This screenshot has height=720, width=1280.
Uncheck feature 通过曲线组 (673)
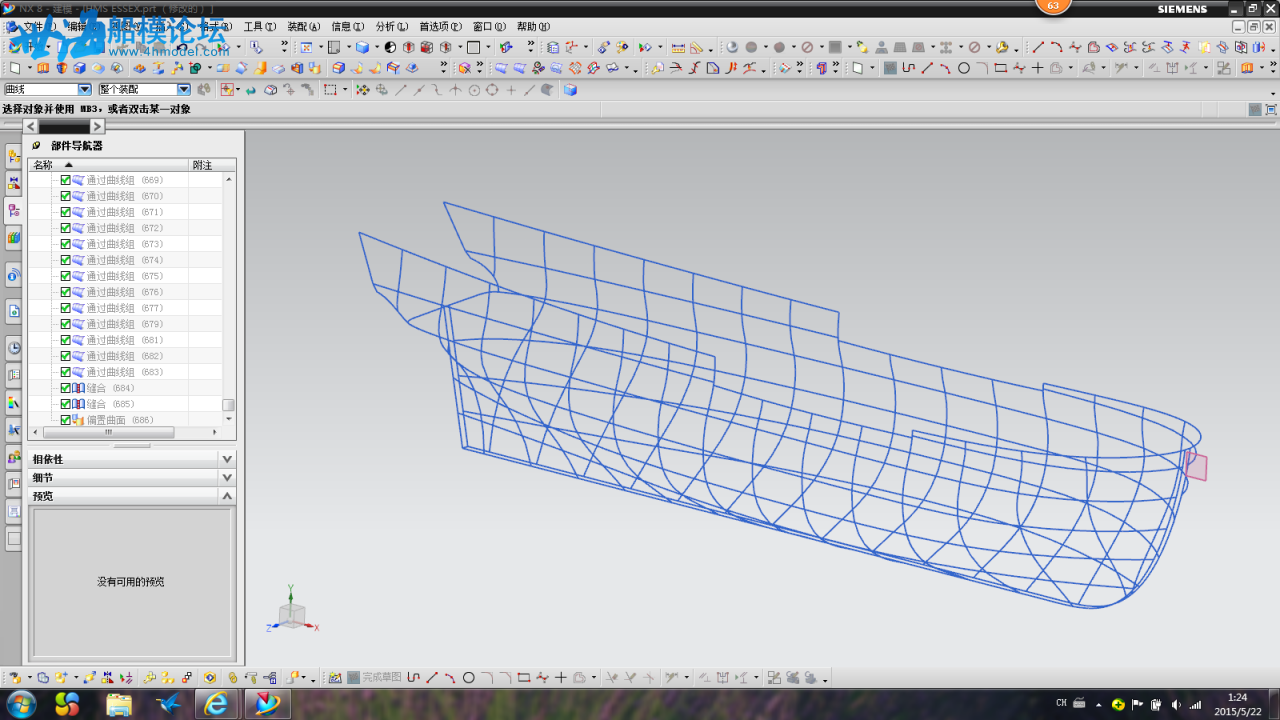coord(66,244)
